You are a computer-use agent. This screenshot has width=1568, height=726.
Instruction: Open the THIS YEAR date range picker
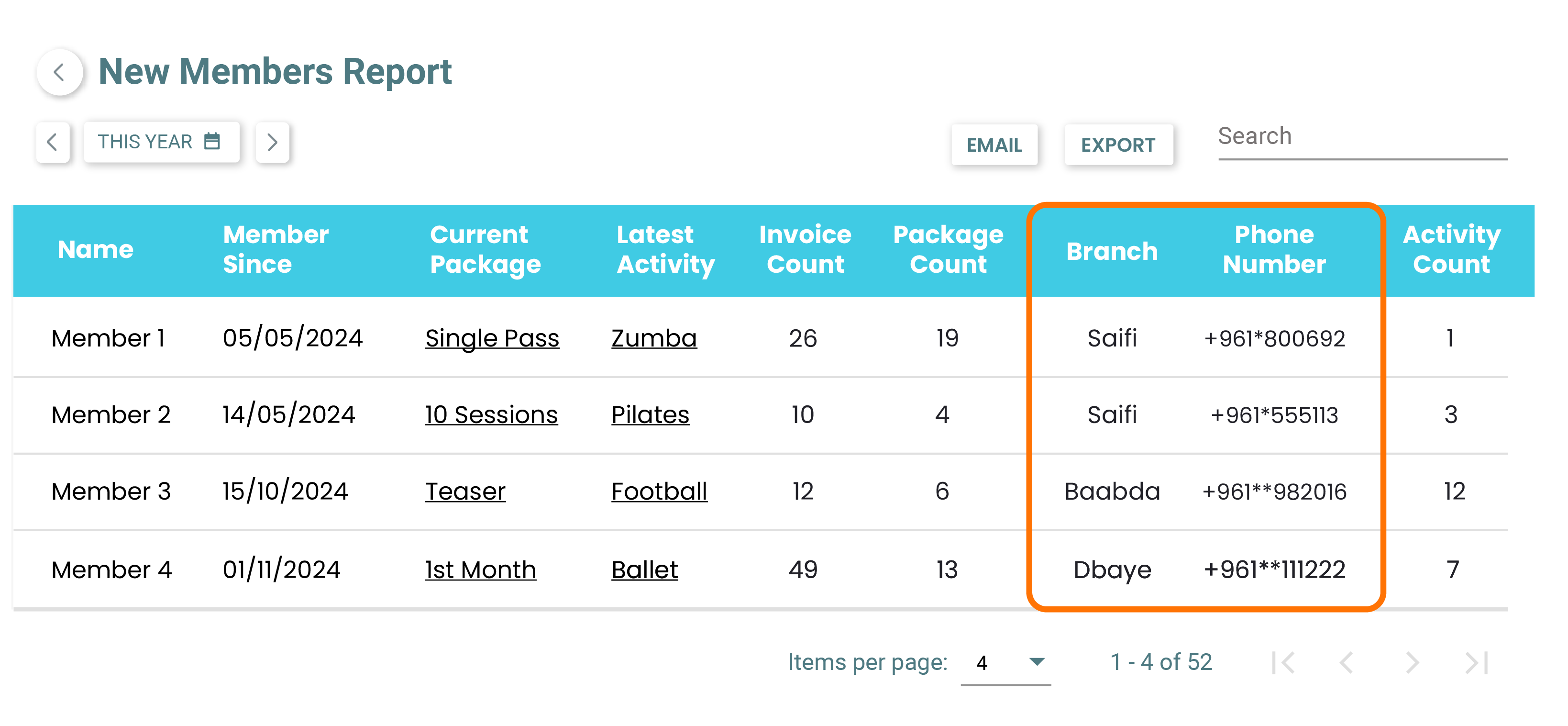(161, 142)
